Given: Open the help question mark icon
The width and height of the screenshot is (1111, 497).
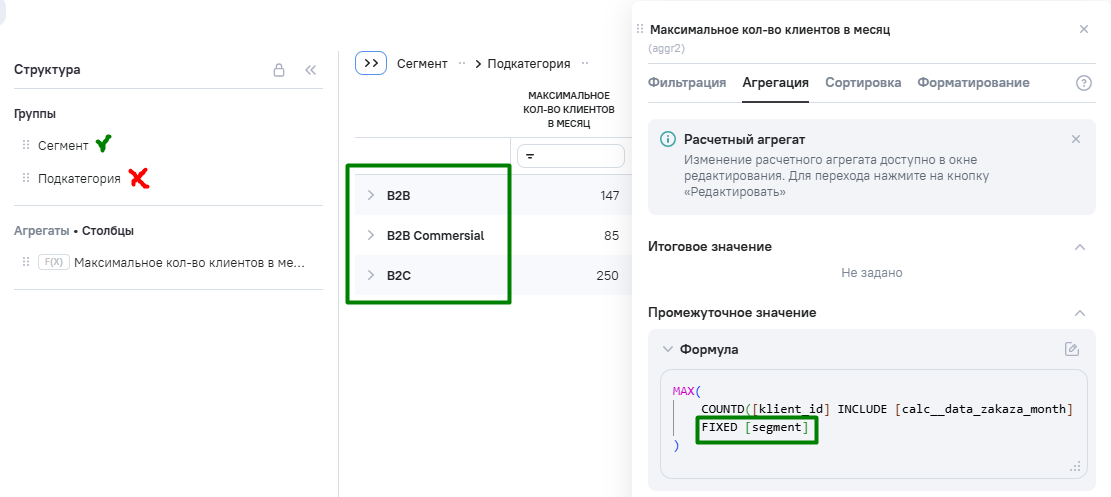Looking at the screenshot, I should [x=1083, y=82].
